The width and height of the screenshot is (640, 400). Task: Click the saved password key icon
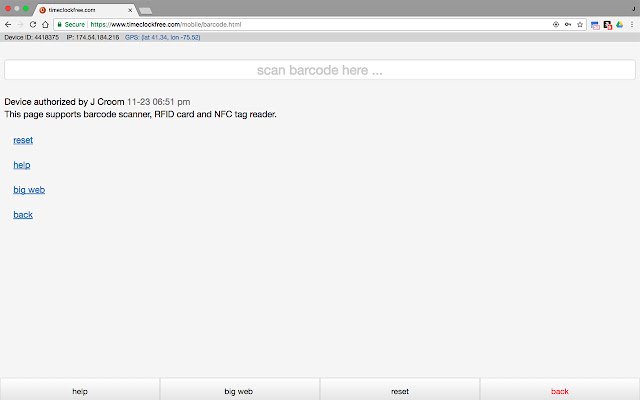(x=568, y=24)
